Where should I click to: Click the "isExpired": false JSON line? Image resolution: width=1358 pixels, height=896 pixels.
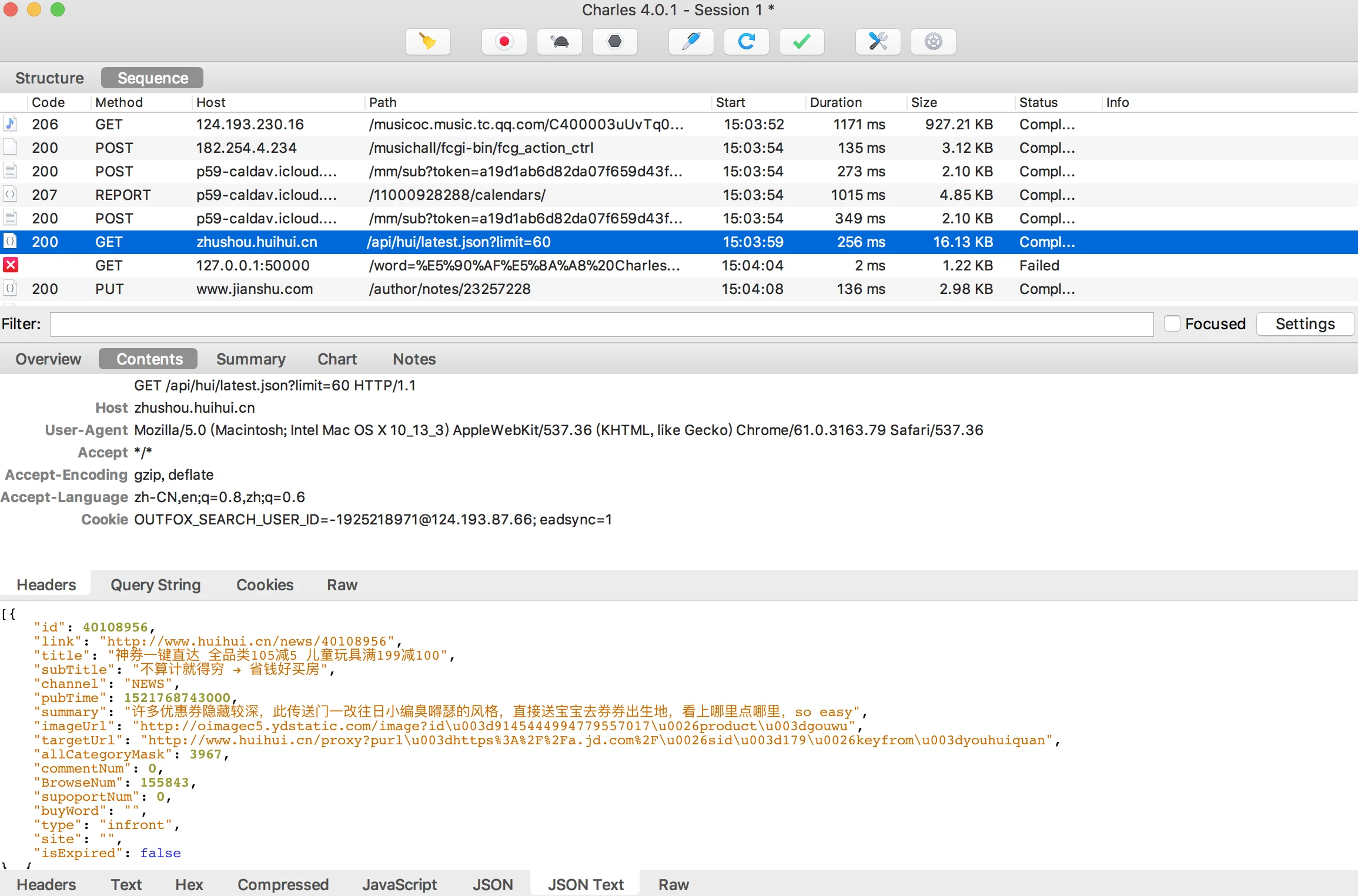coord(108,853)
